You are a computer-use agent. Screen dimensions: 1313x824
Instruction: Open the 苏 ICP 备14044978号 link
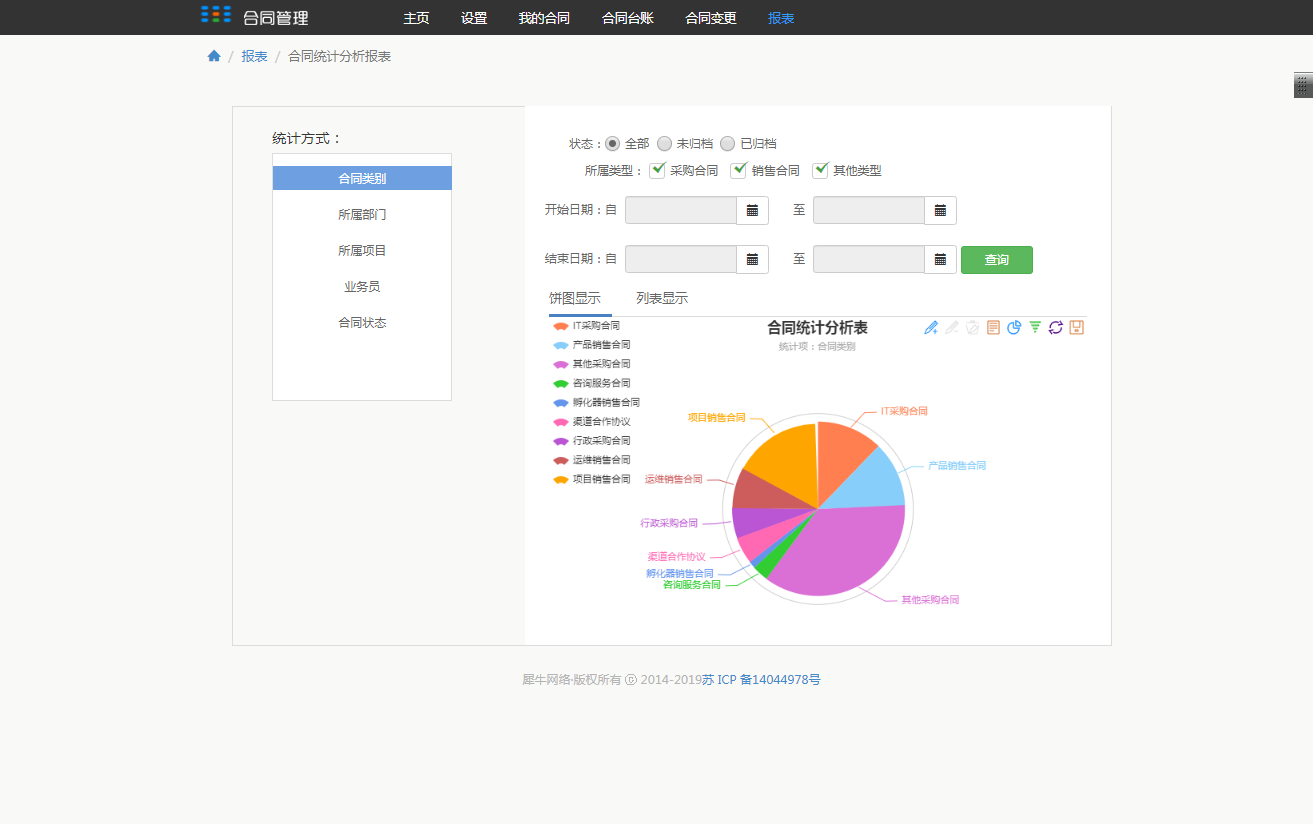point(761,679)
